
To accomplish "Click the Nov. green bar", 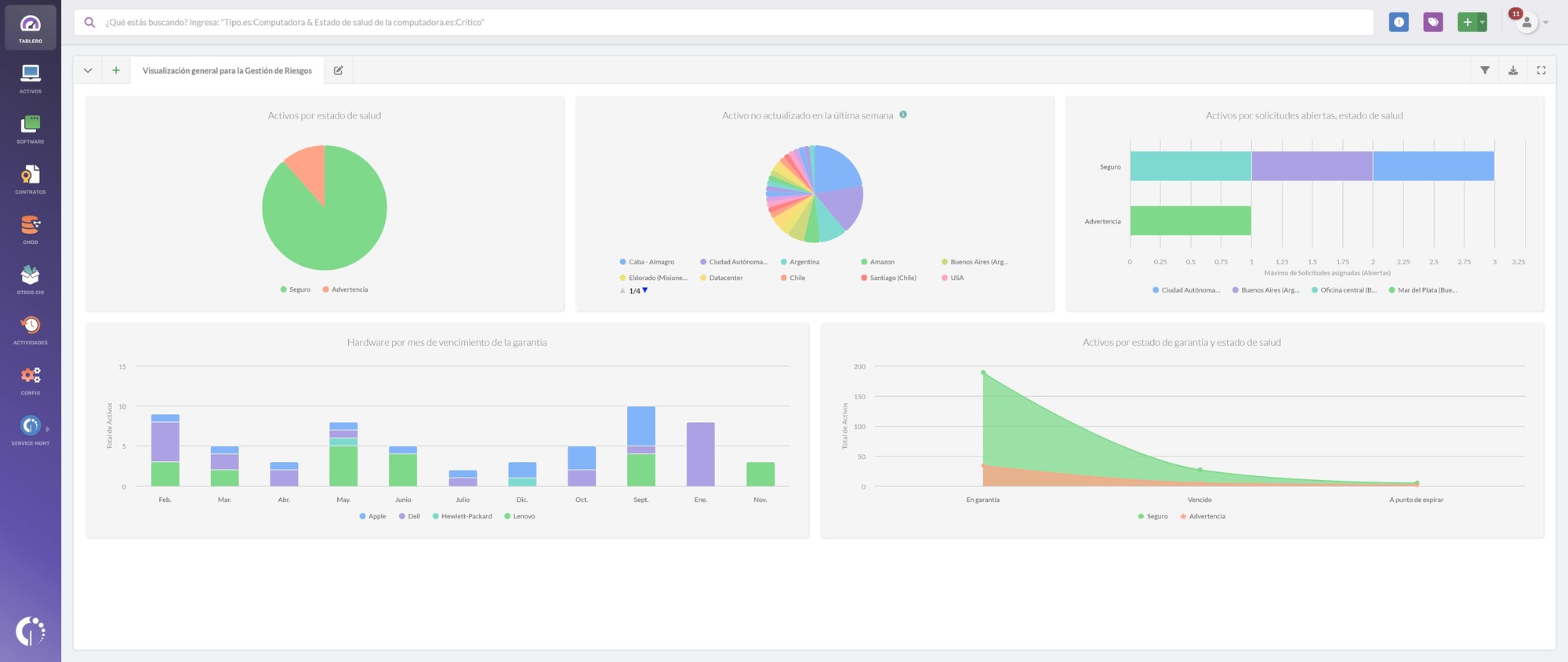I will tap(760, 474).
